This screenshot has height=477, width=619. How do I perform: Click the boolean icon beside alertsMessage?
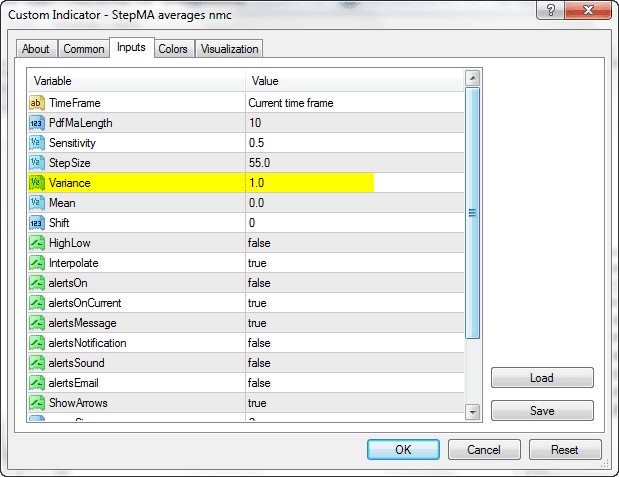[37, 323]
